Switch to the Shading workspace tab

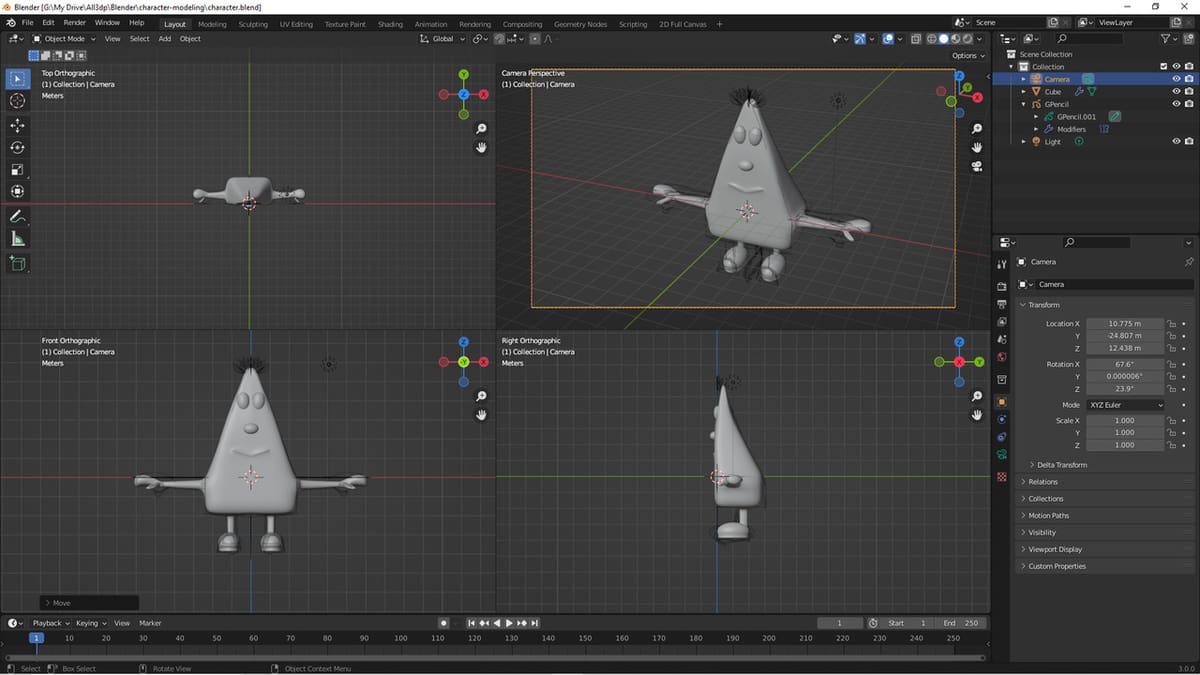390,24
